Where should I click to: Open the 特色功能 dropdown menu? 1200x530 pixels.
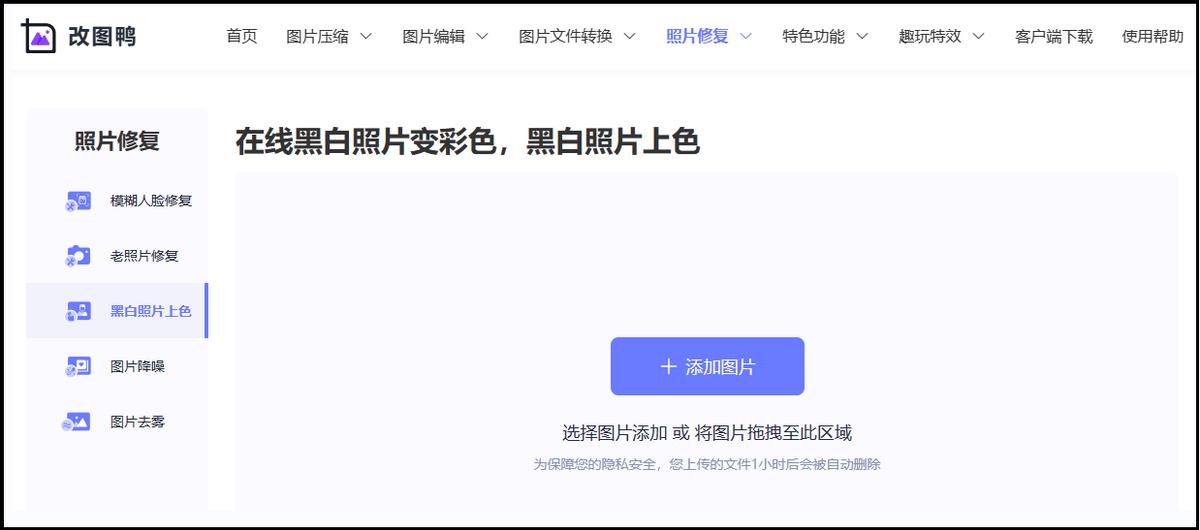click(x=861, y=37)
